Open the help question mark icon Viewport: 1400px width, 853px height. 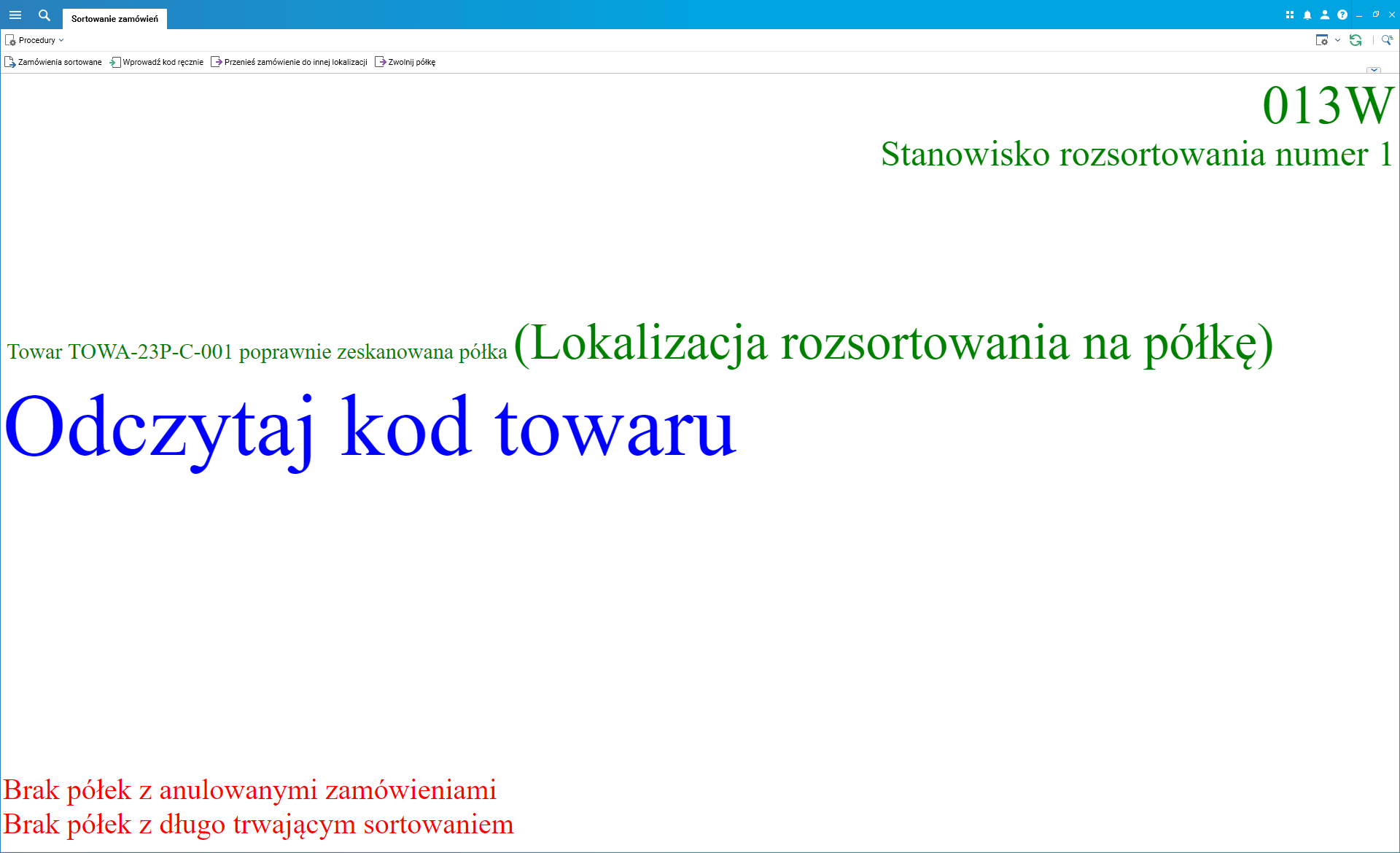tap(1342, 15)
